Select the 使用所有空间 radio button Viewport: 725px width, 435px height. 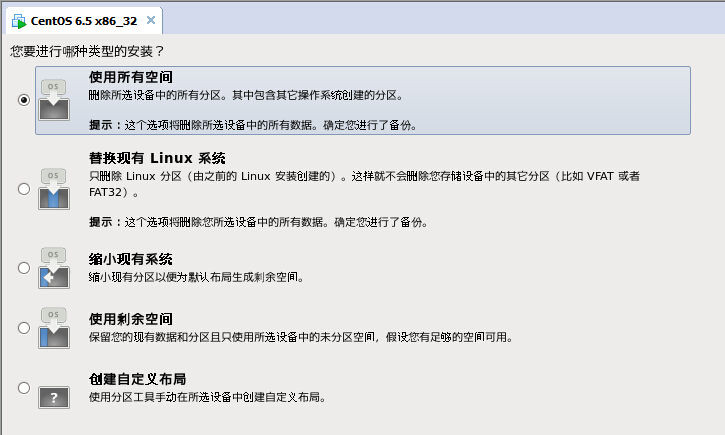click(x=24, y=99)
